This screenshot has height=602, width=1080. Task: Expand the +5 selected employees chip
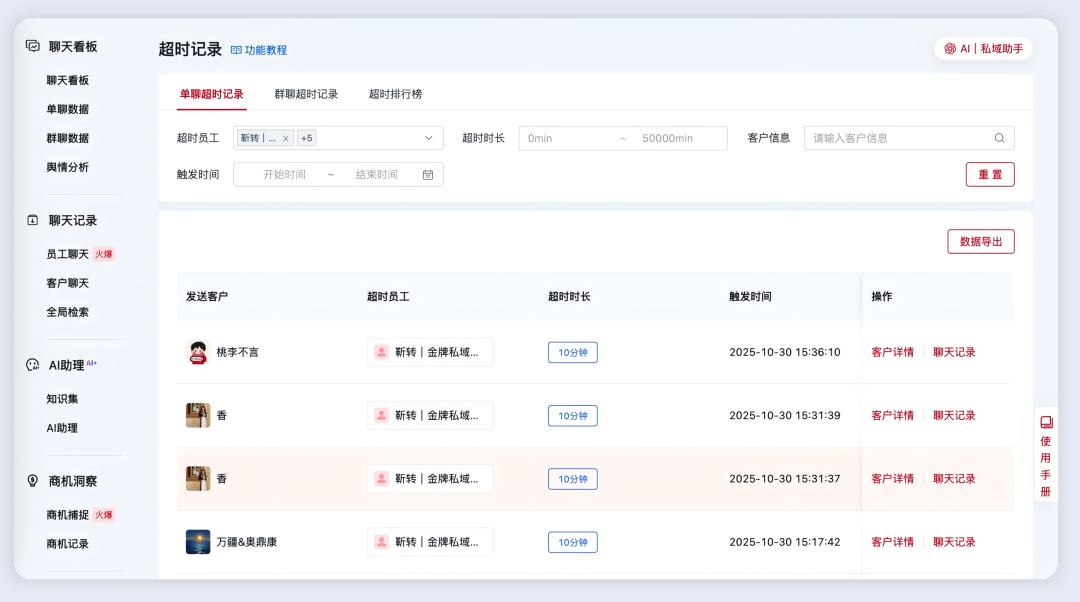coord(306,137)
